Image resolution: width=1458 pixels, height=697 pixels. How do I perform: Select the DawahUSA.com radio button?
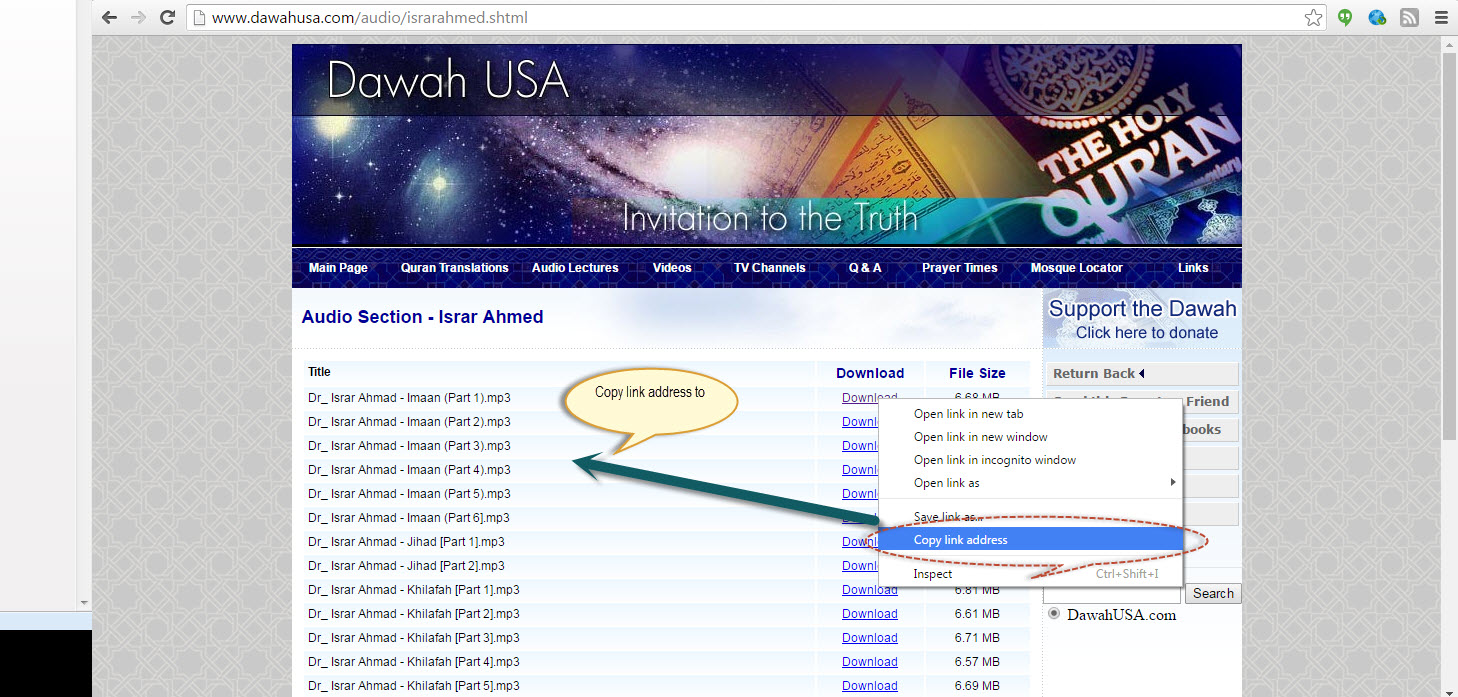1054,614
